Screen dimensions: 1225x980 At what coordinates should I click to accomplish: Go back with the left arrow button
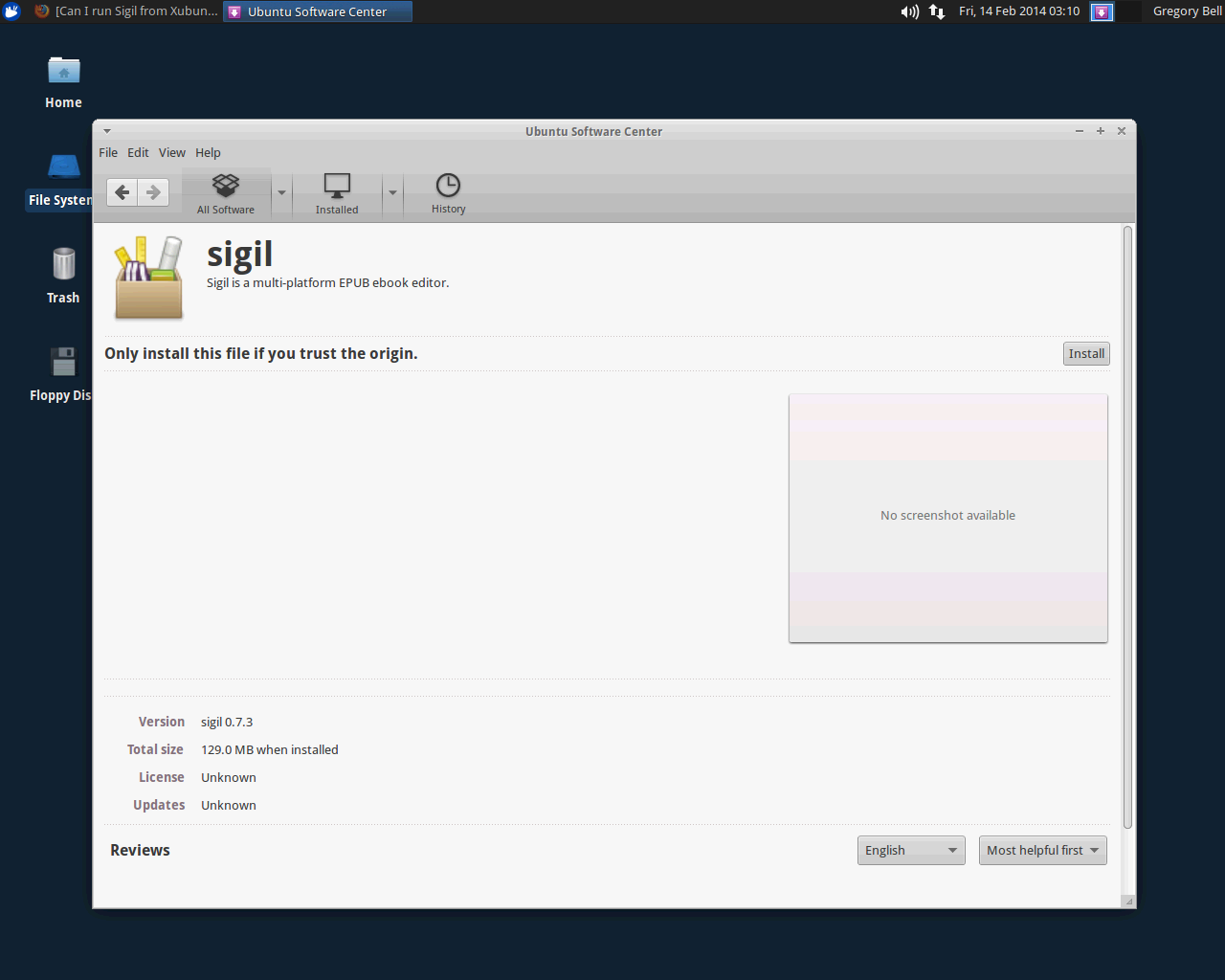[x=122, y=192]
